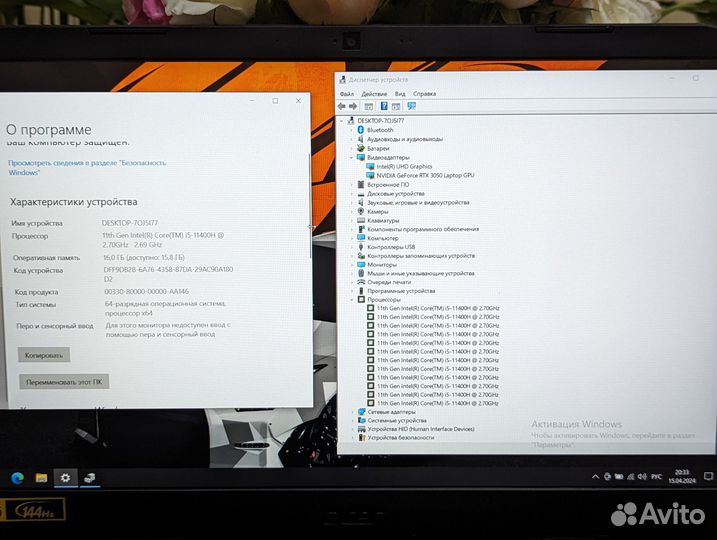Click device name DESKTOP-7OJ5I77 in settings
Screen dimensions: 717x540
pos(130,223)
